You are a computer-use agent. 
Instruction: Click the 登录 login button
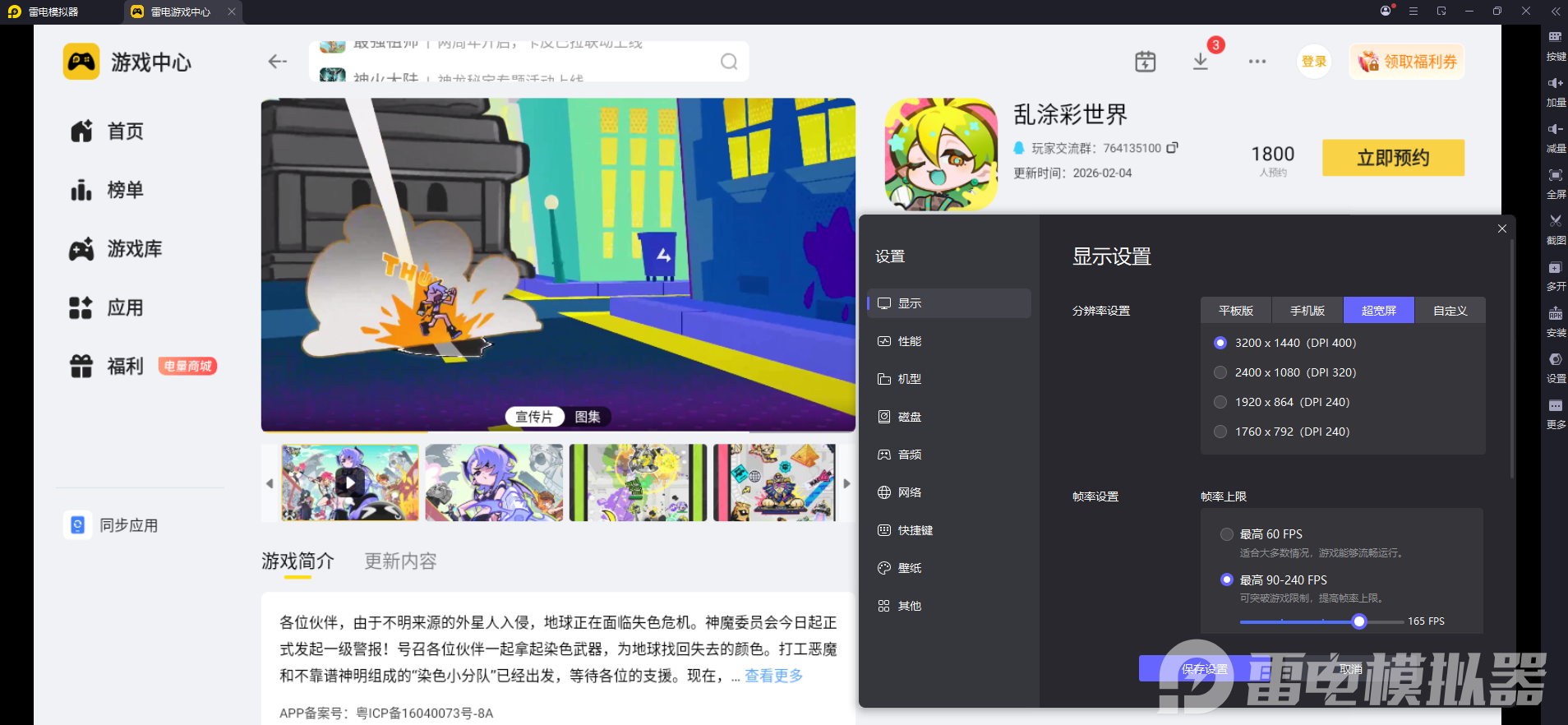tap(1314, 62)
